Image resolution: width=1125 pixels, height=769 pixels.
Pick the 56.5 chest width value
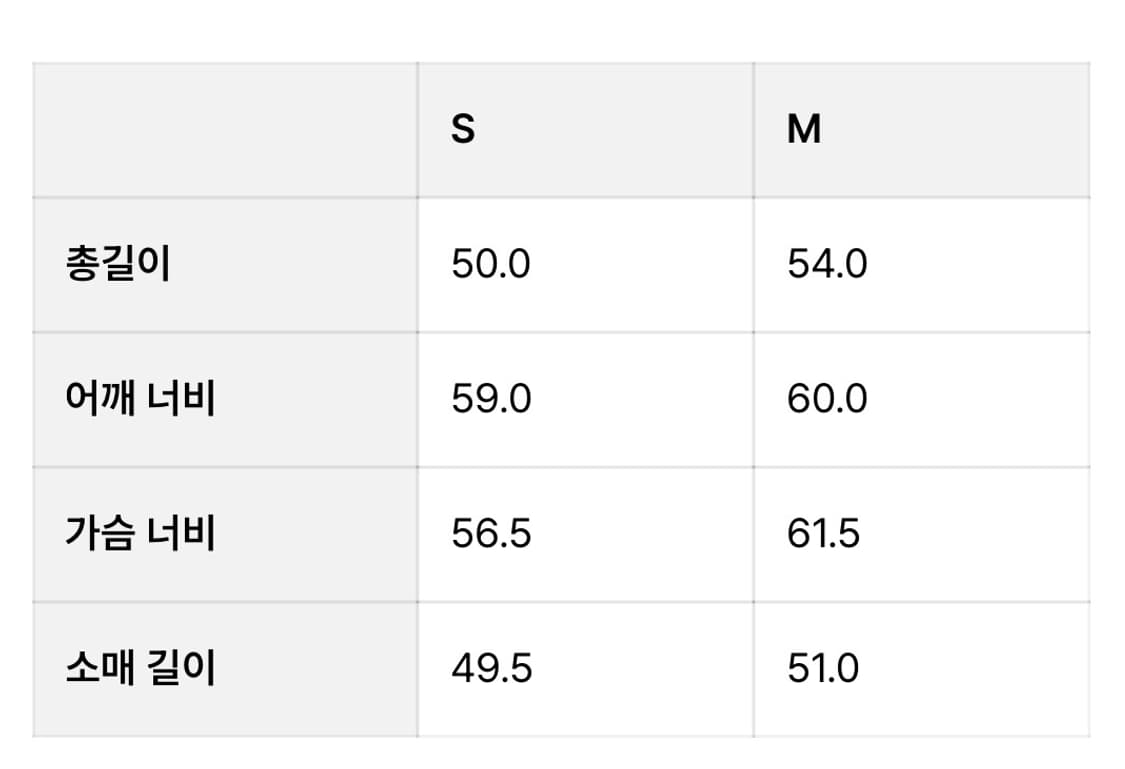[491, 534]
